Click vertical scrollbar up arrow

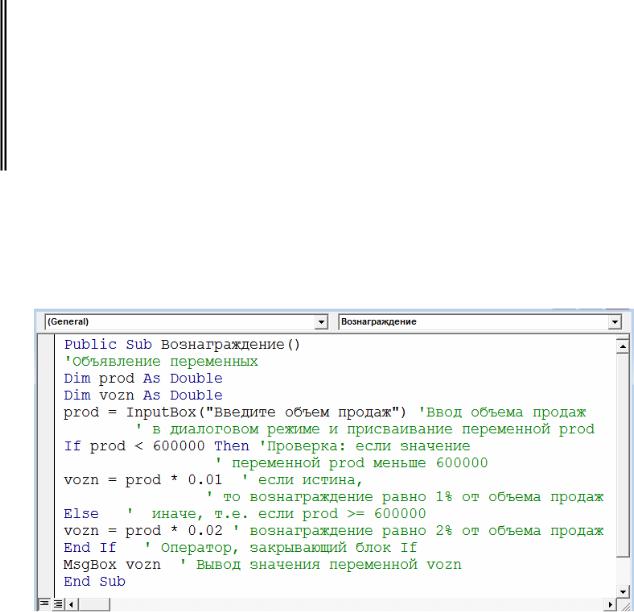(x=623, y=346)
